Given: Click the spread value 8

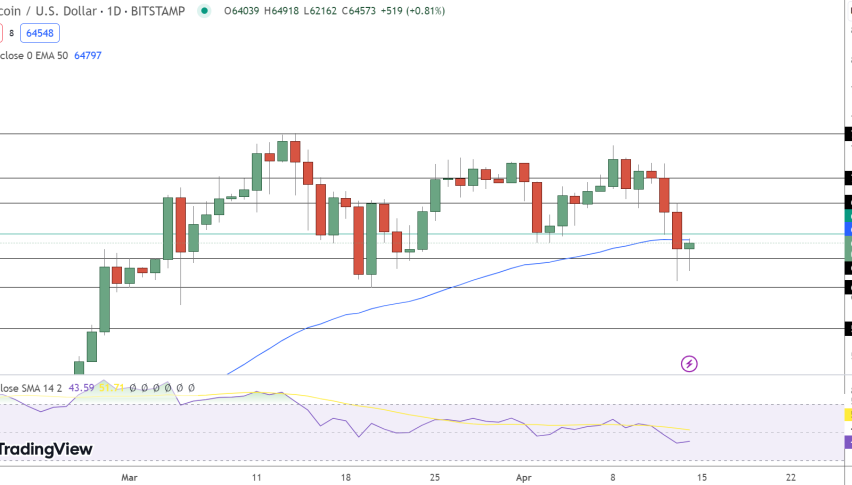Looking at the screenshot, I should coord(11,33).
